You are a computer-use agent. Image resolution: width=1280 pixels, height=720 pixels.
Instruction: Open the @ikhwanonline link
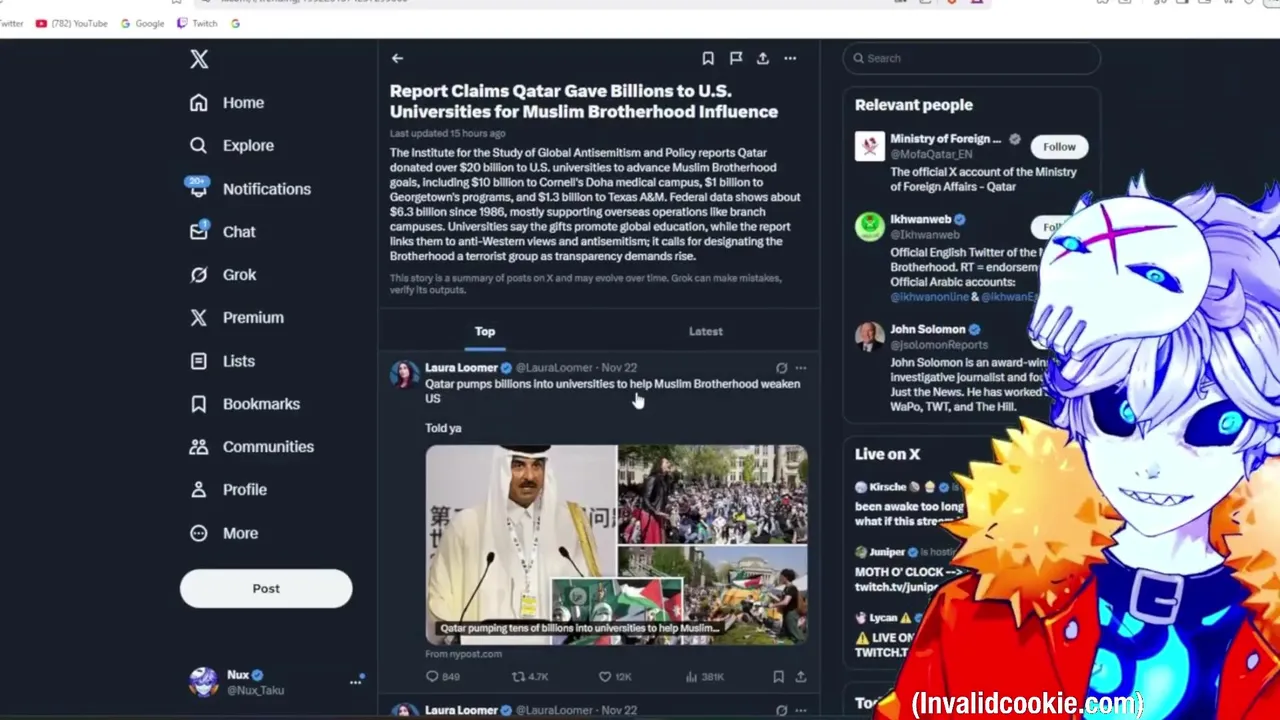[929, 297]
